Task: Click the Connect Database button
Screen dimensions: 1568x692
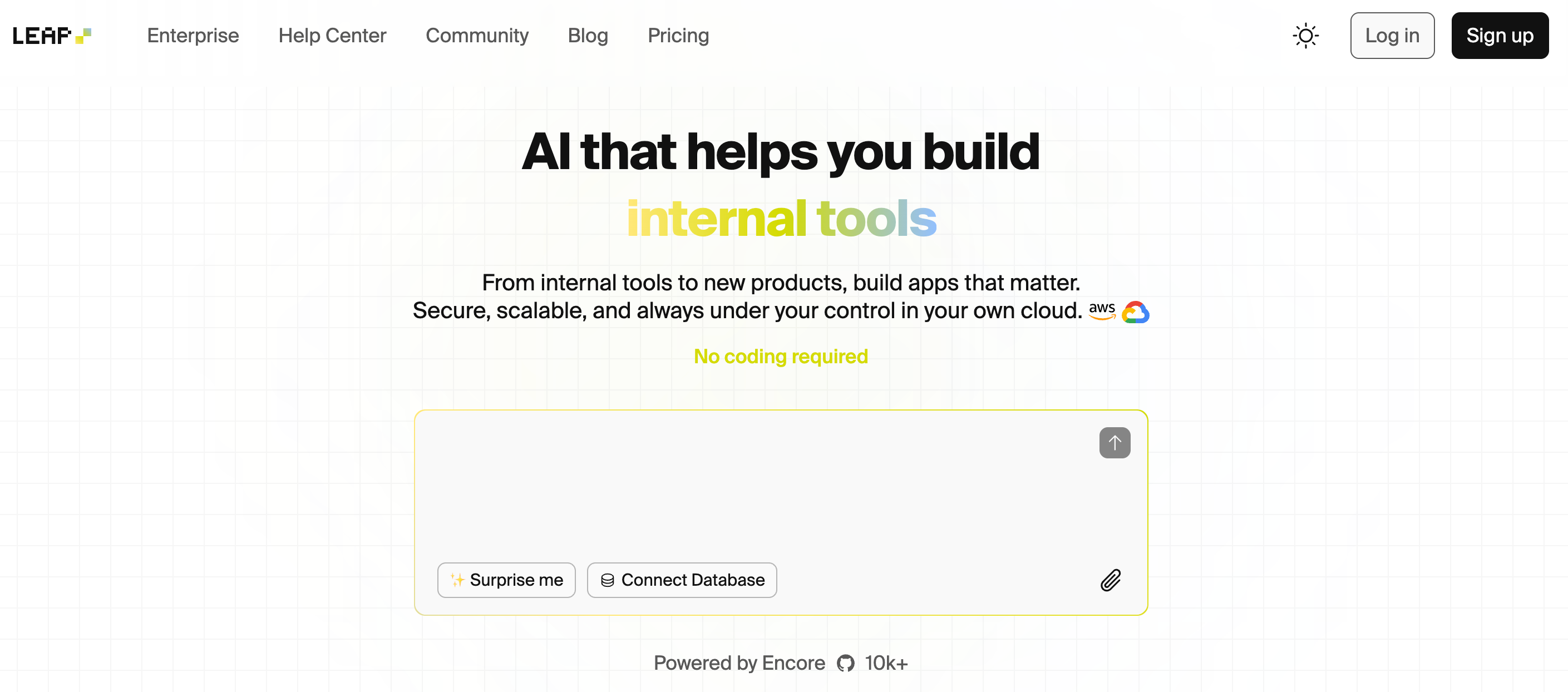Action: click(681, 580)
